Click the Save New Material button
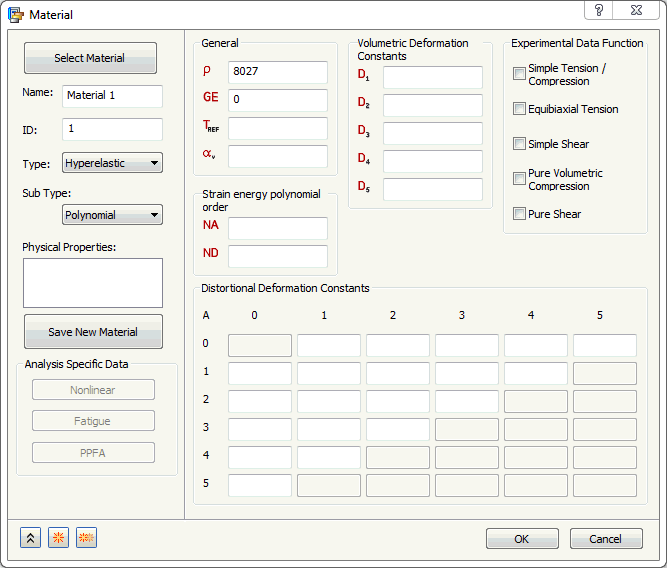This screenshot has width=667, height=568. (x=93, y=332)
